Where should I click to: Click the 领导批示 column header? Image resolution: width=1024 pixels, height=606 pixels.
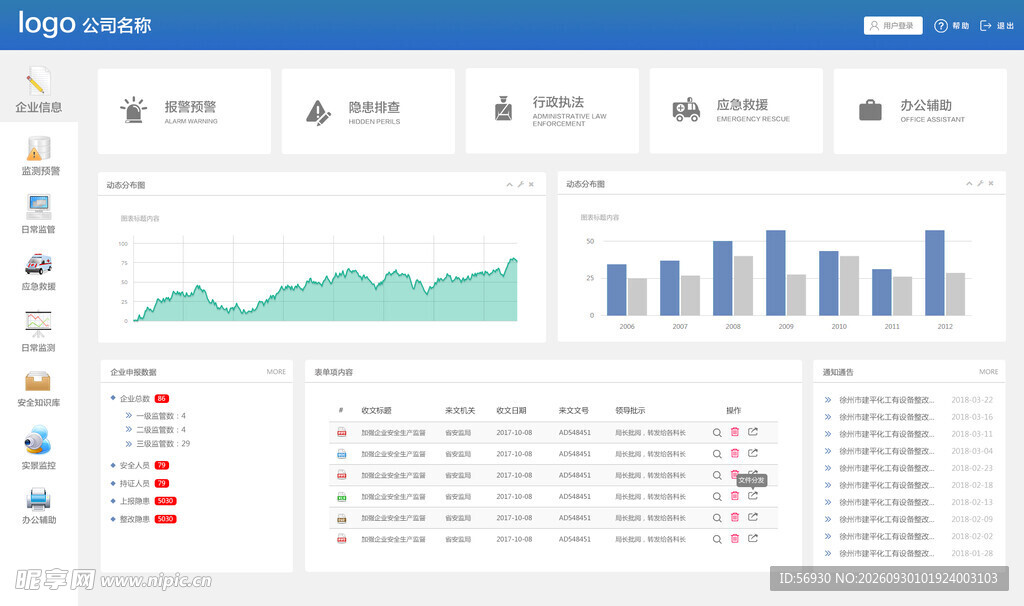(630, 411)
